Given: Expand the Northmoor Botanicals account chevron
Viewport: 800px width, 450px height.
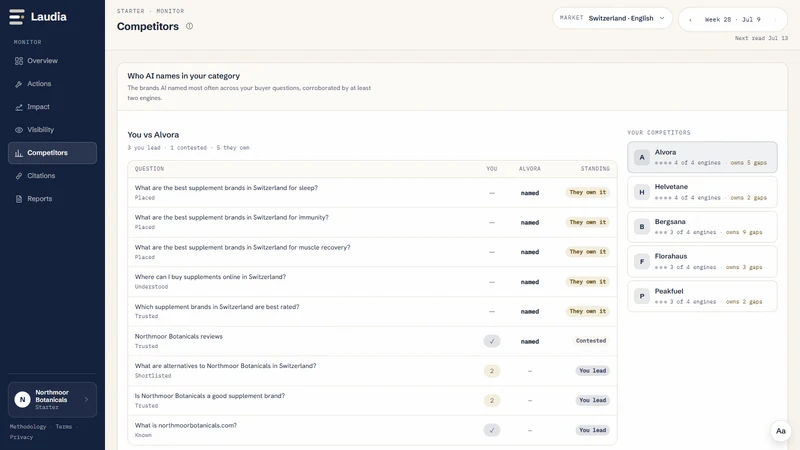Looking at the screenshot, I should (86, 399).
